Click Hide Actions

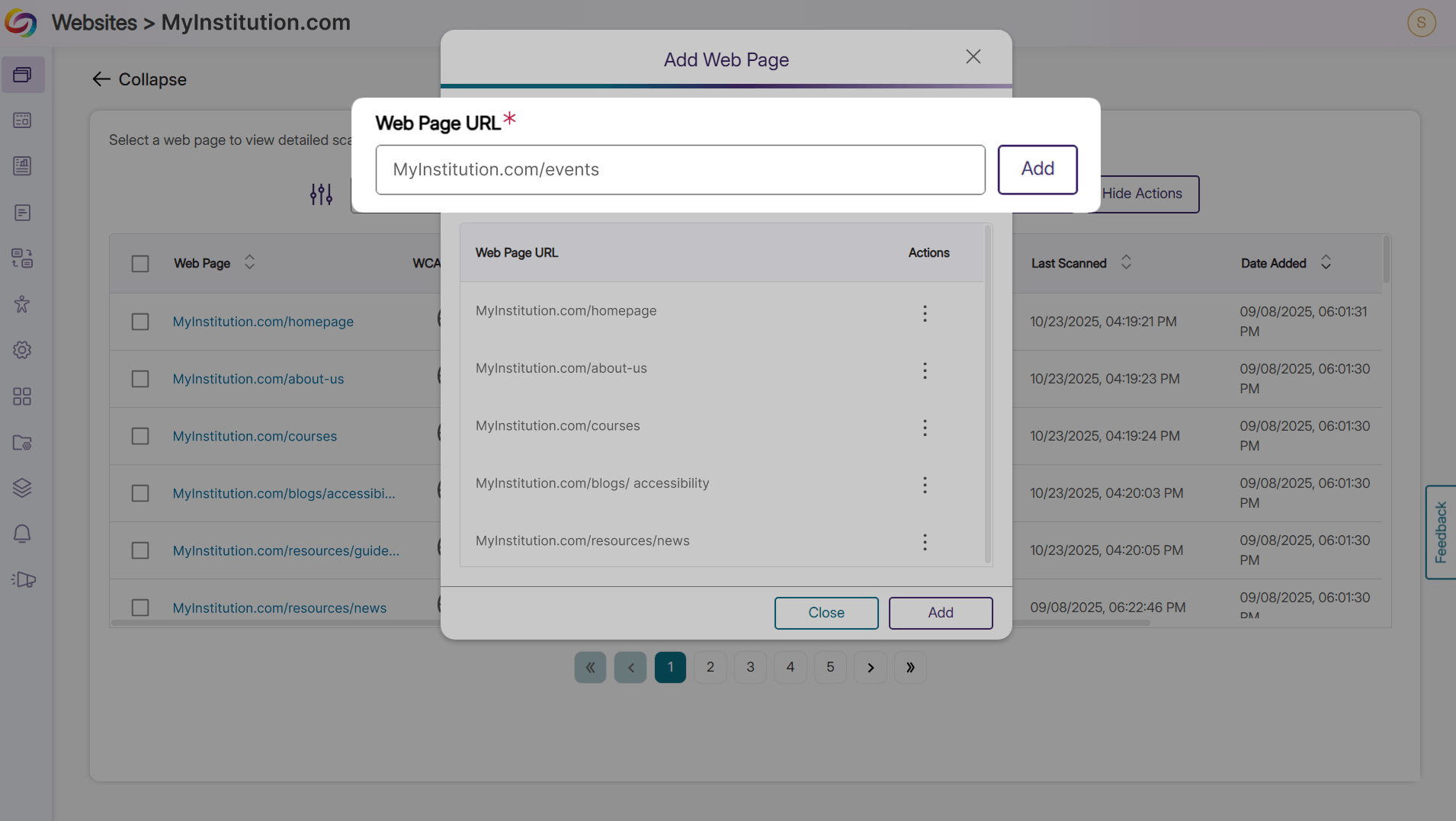(x=1144, y=194)
